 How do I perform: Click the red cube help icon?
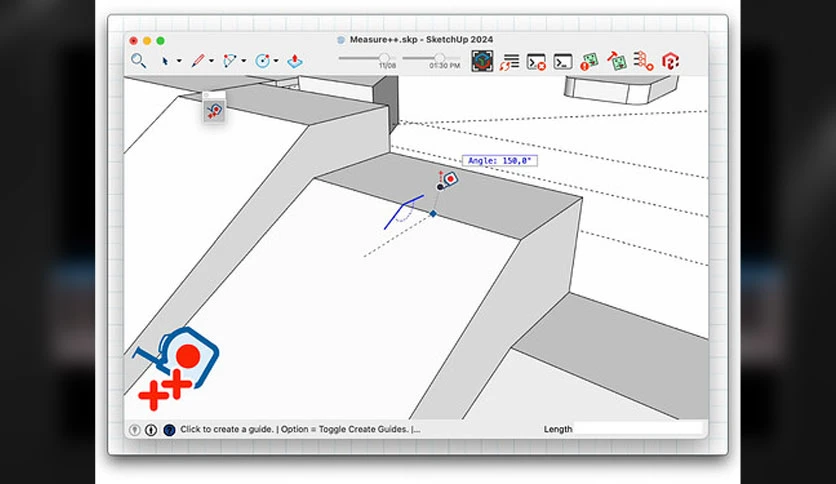(x=670, y=61)
